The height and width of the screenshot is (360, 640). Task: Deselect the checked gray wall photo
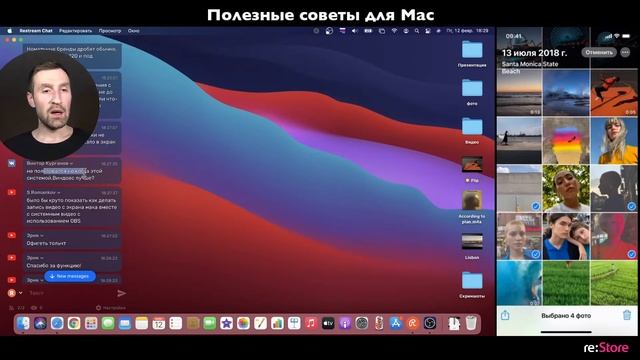coord(519,188)
